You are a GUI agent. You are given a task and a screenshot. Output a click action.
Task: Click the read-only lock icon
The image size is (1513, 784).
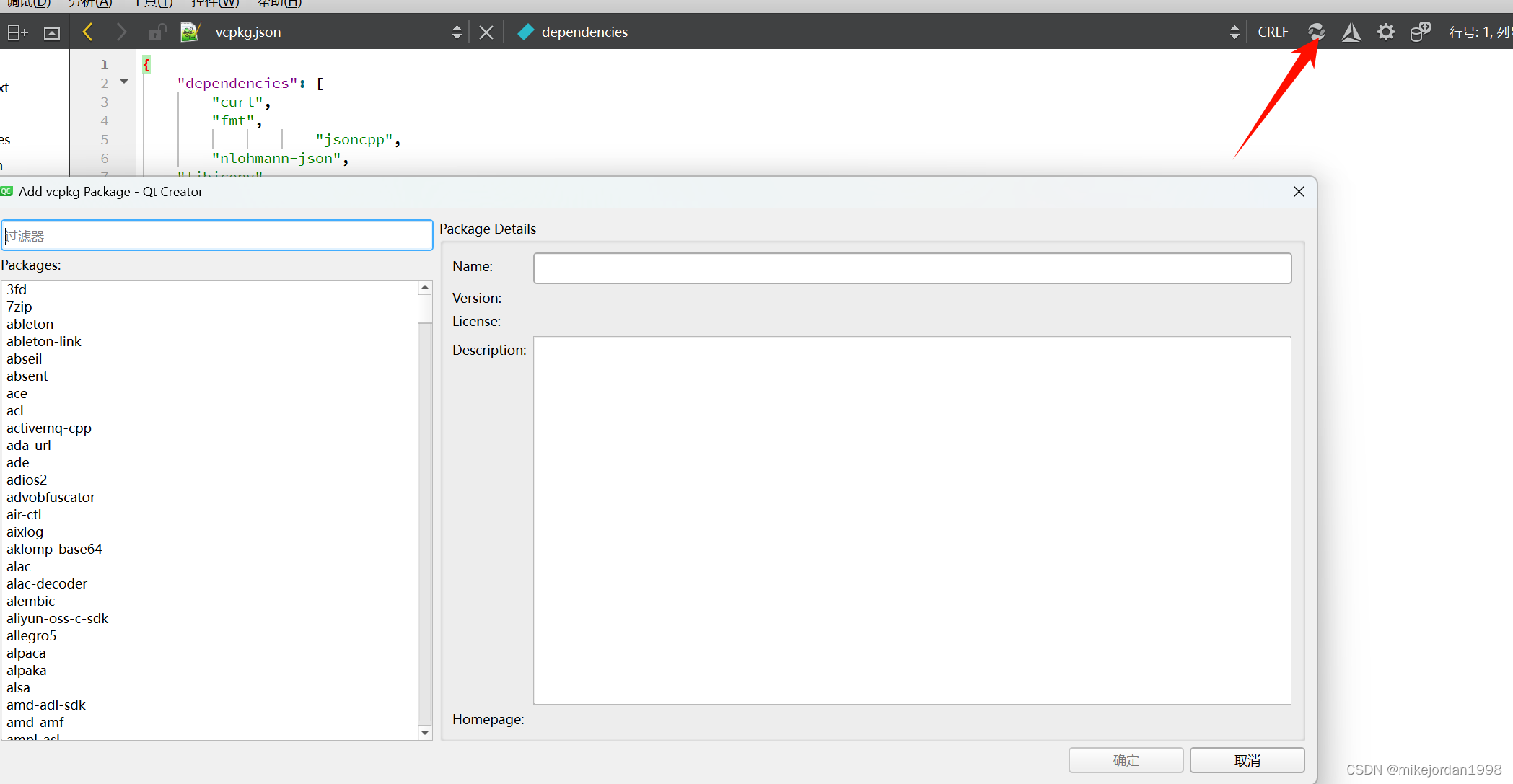click(x=156, y=32)
